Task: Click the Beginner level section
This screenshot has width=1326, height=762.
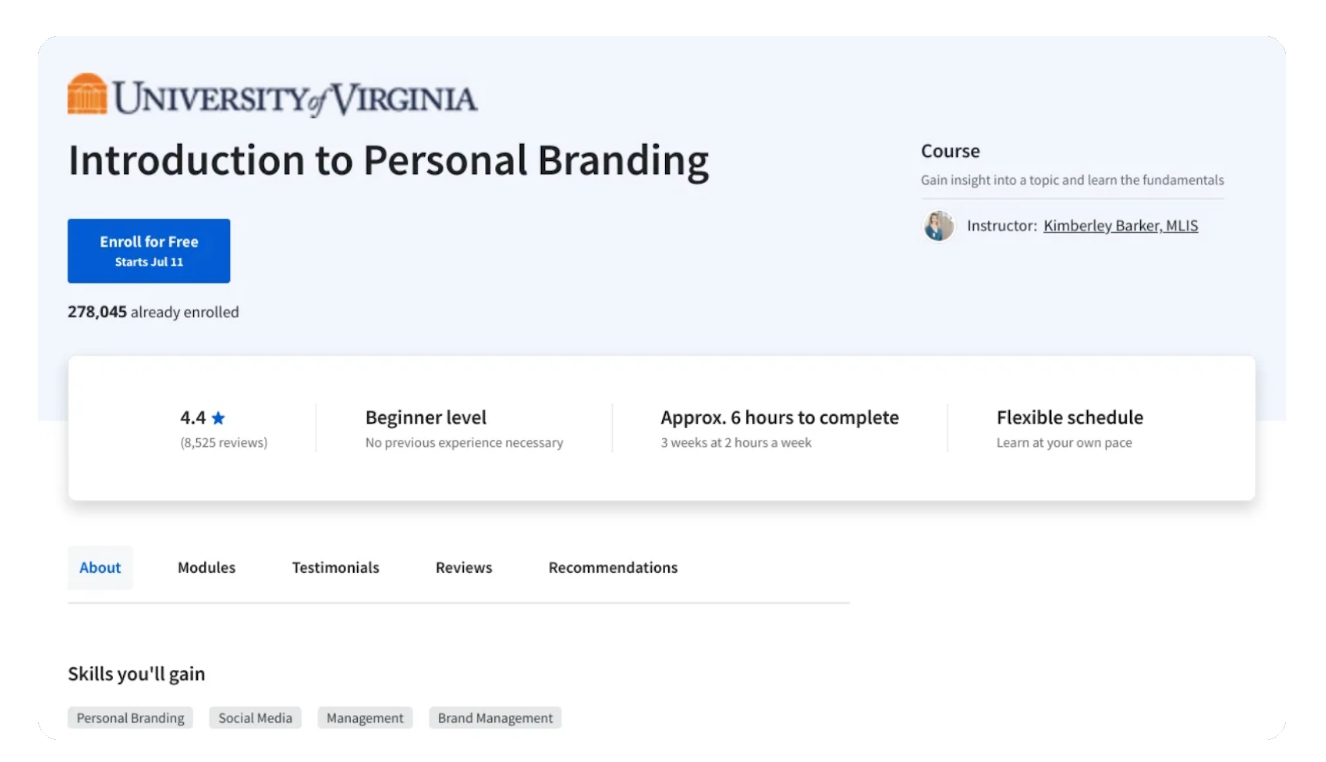Action: (425, 417)
